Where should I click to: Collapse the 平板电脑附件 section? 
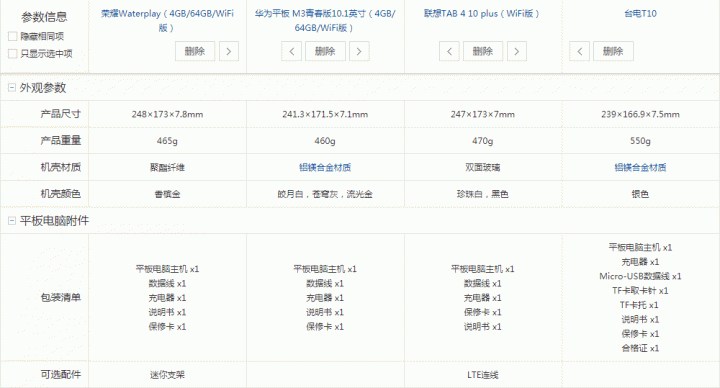click(12, 221)
